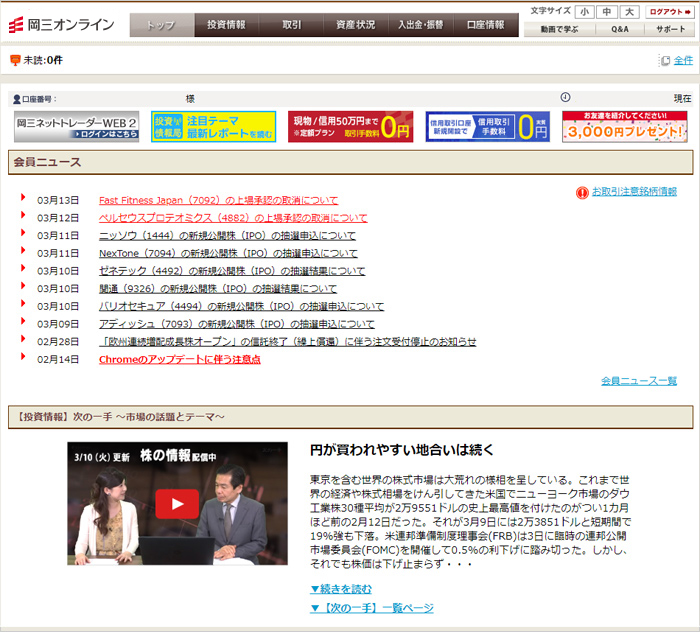The width and height of the screenshot is (700, 632).
Task: Open Fast Fitness Japan (7092) news
Action: (218, 200)
